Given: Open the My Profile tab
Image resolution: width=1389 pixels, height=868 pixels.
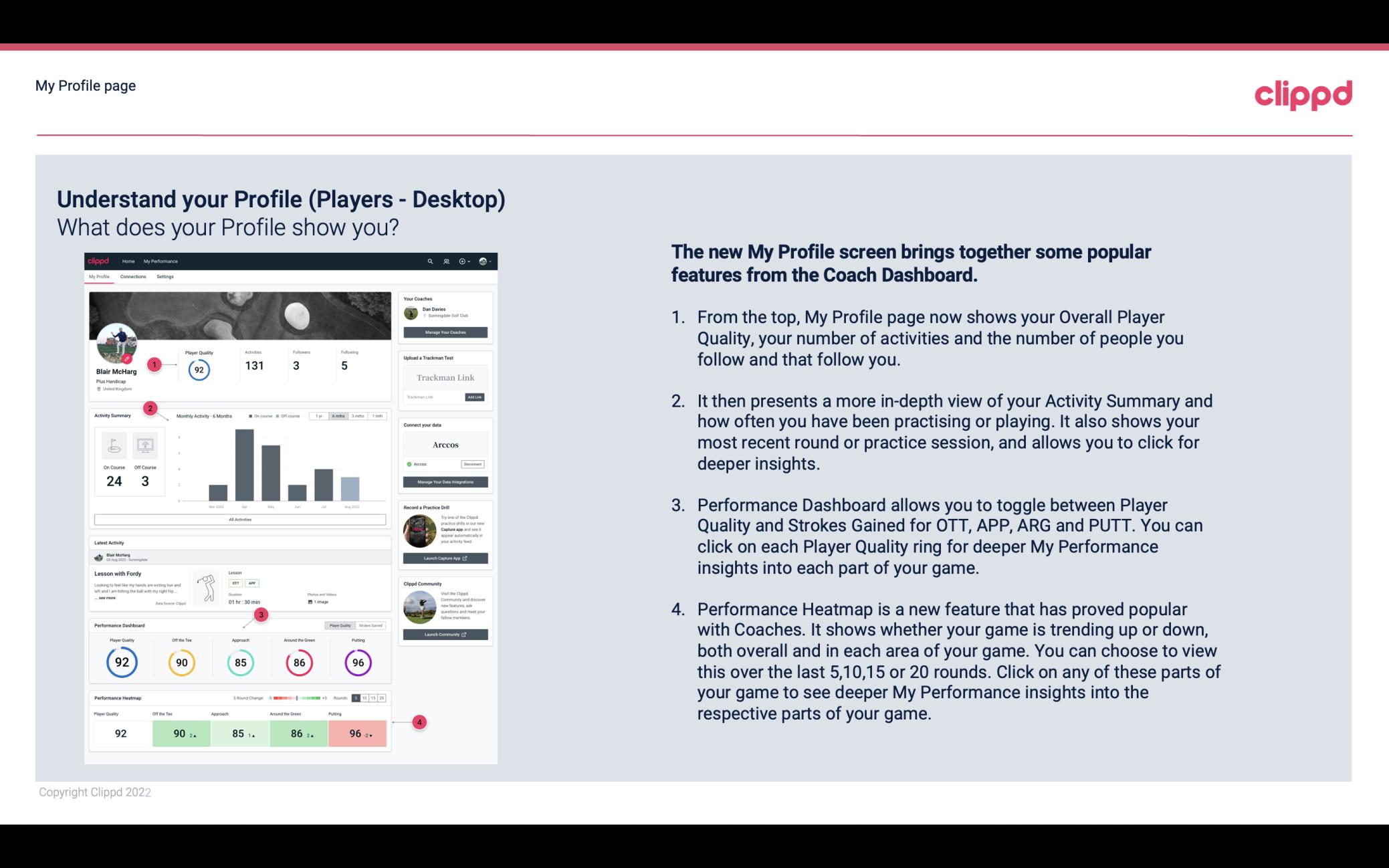Looking at the screenshot, I should pos(100,278).
